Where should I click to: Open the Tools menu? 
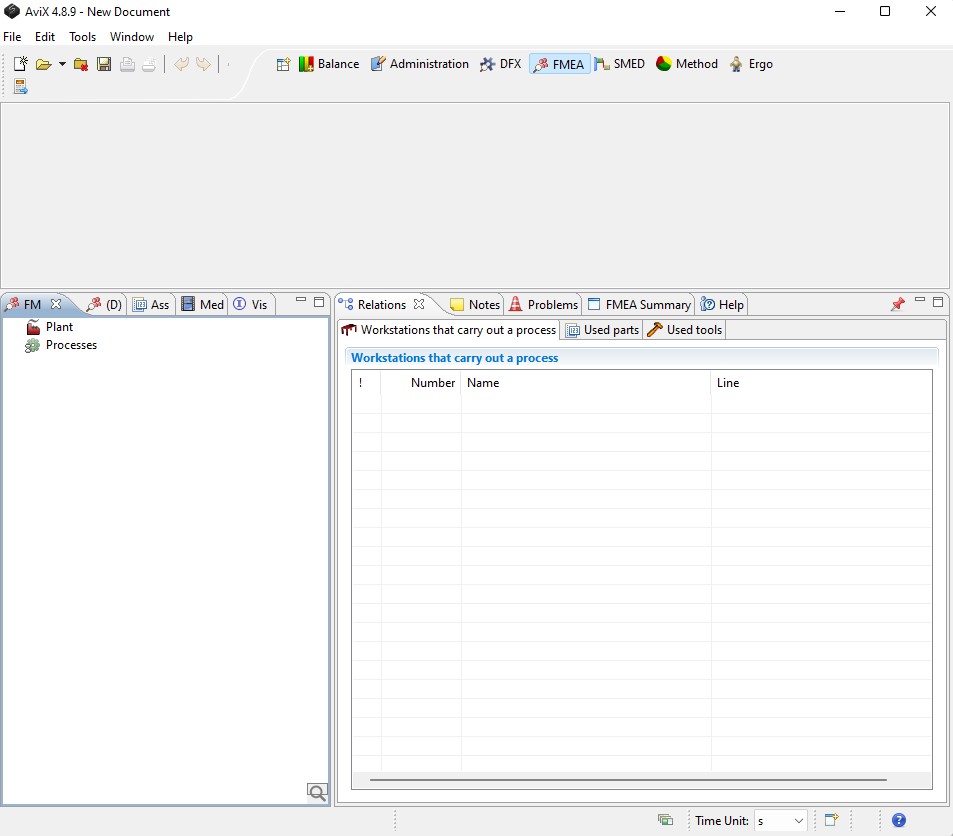coord(82,37)
